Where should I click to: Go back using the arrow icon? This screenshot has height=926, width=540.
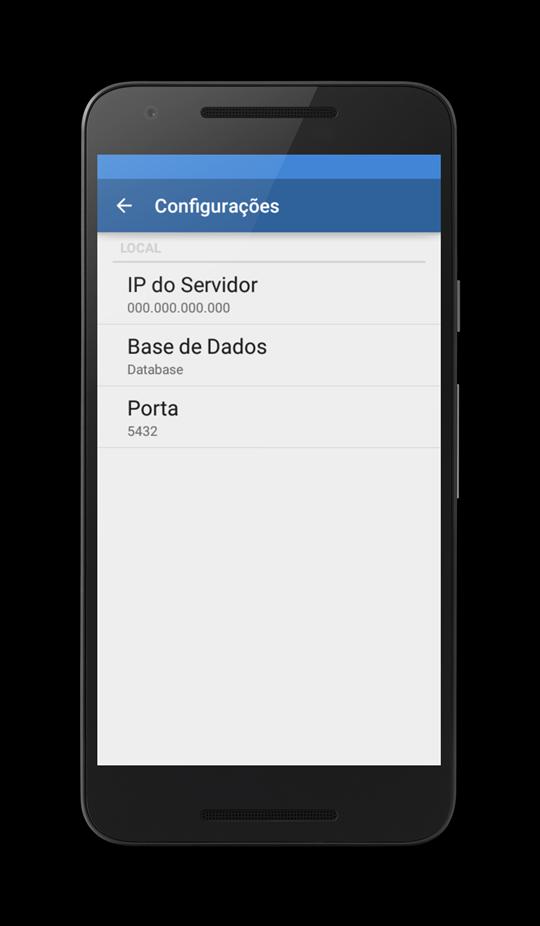click(x=124, y=206)
